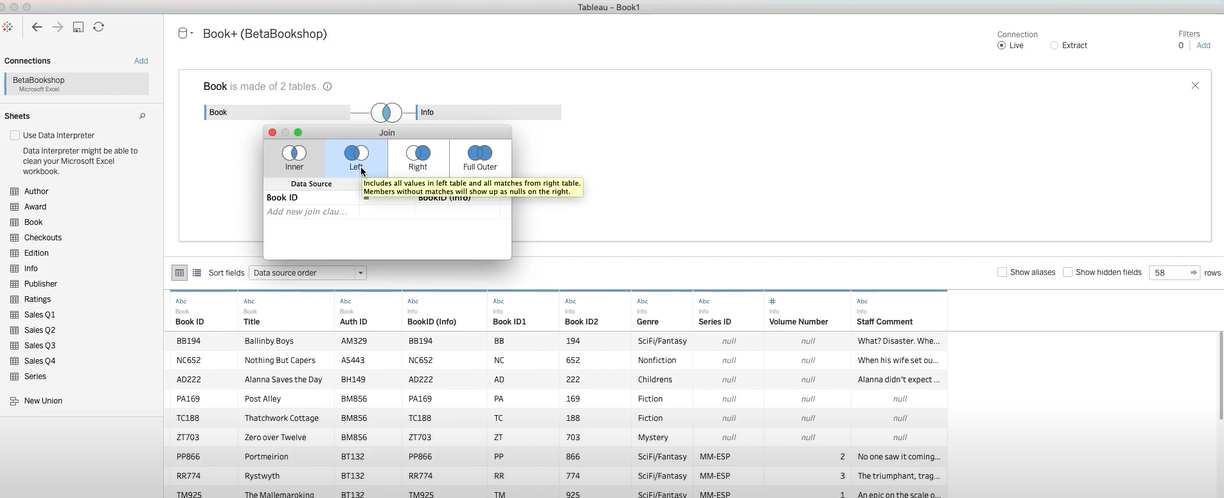Select the Live connection radio button
This screenshot has height=498, width=1224.
click(1001, 45)
